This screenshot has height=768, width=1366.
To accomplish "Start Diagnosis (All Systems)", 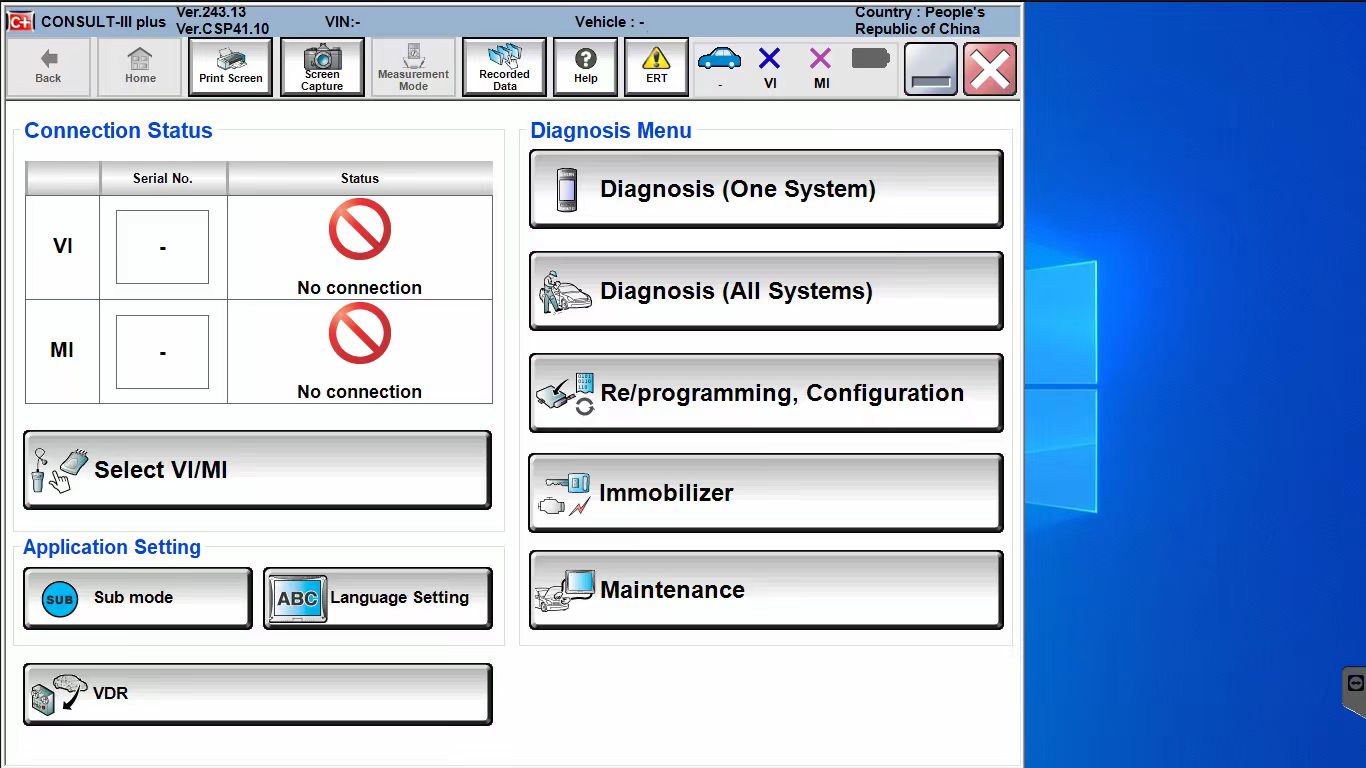I will click(766, 291).
